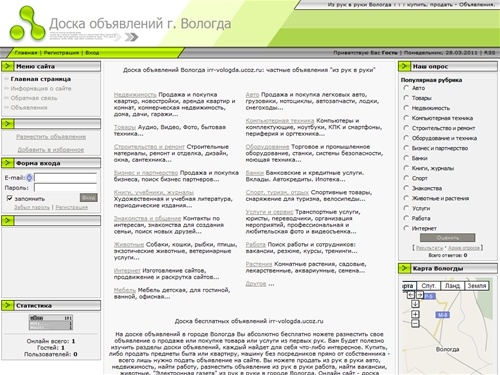This screenshot has height=375, width=500.
Task: Select the Товары poll option
Action: pos(406,98)
